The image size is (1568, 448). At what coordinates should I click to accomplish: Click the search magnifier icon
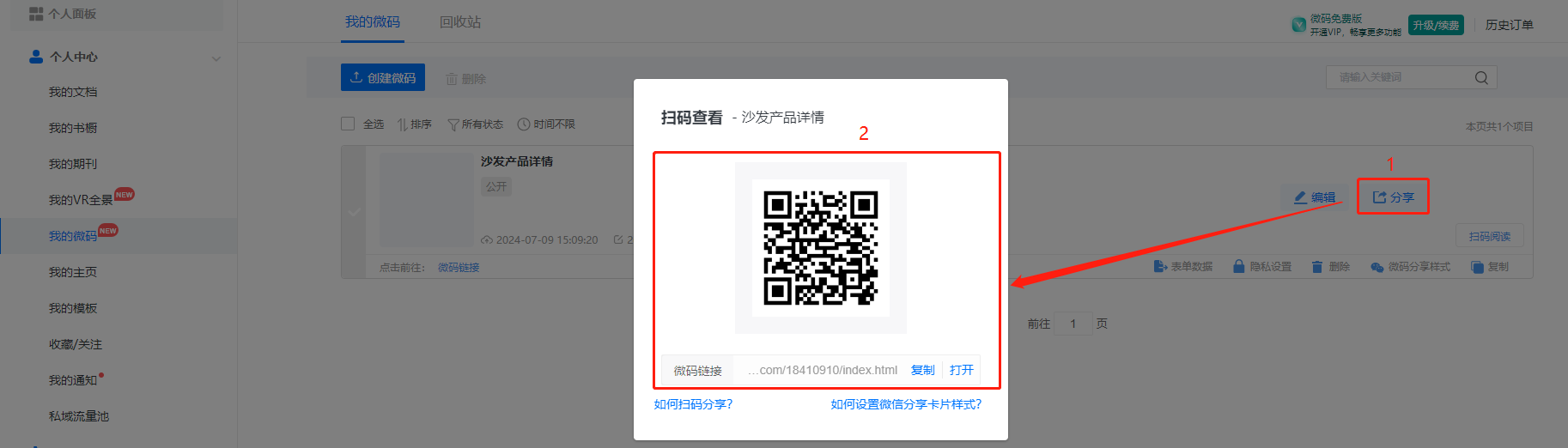click(x=1481, y=78)
